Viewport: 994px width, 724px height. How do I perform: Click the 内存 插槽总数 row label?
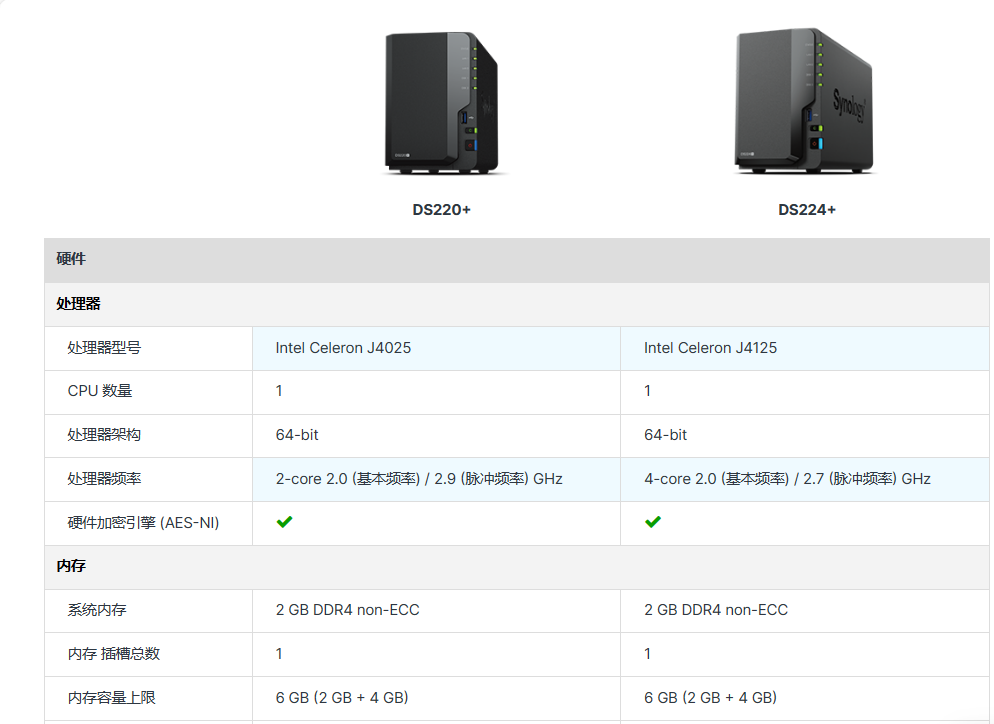click(114, 654)
